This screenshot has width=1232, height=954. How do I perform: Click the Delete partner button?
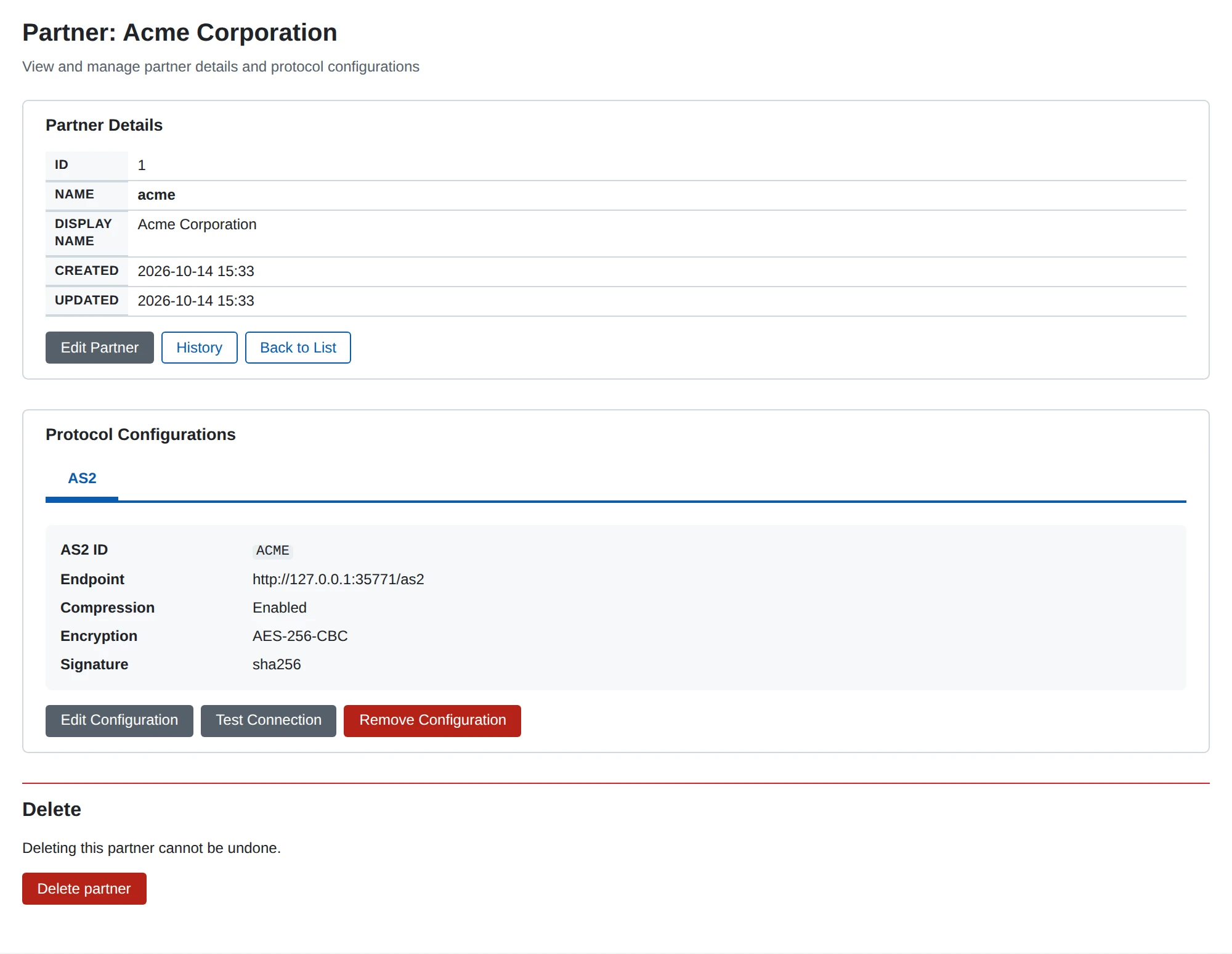click(84, 889)
